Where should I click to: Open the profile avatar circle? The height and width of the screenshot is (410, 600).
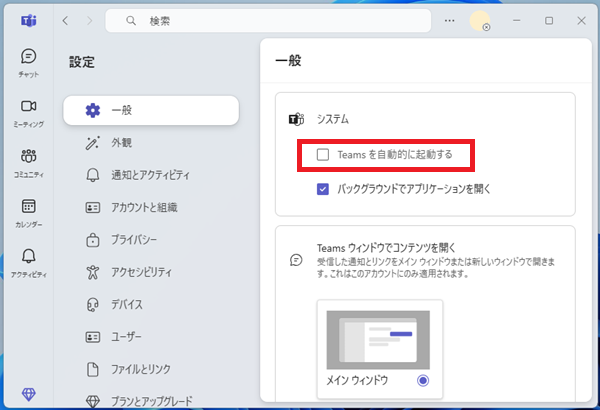coord(479,21)
